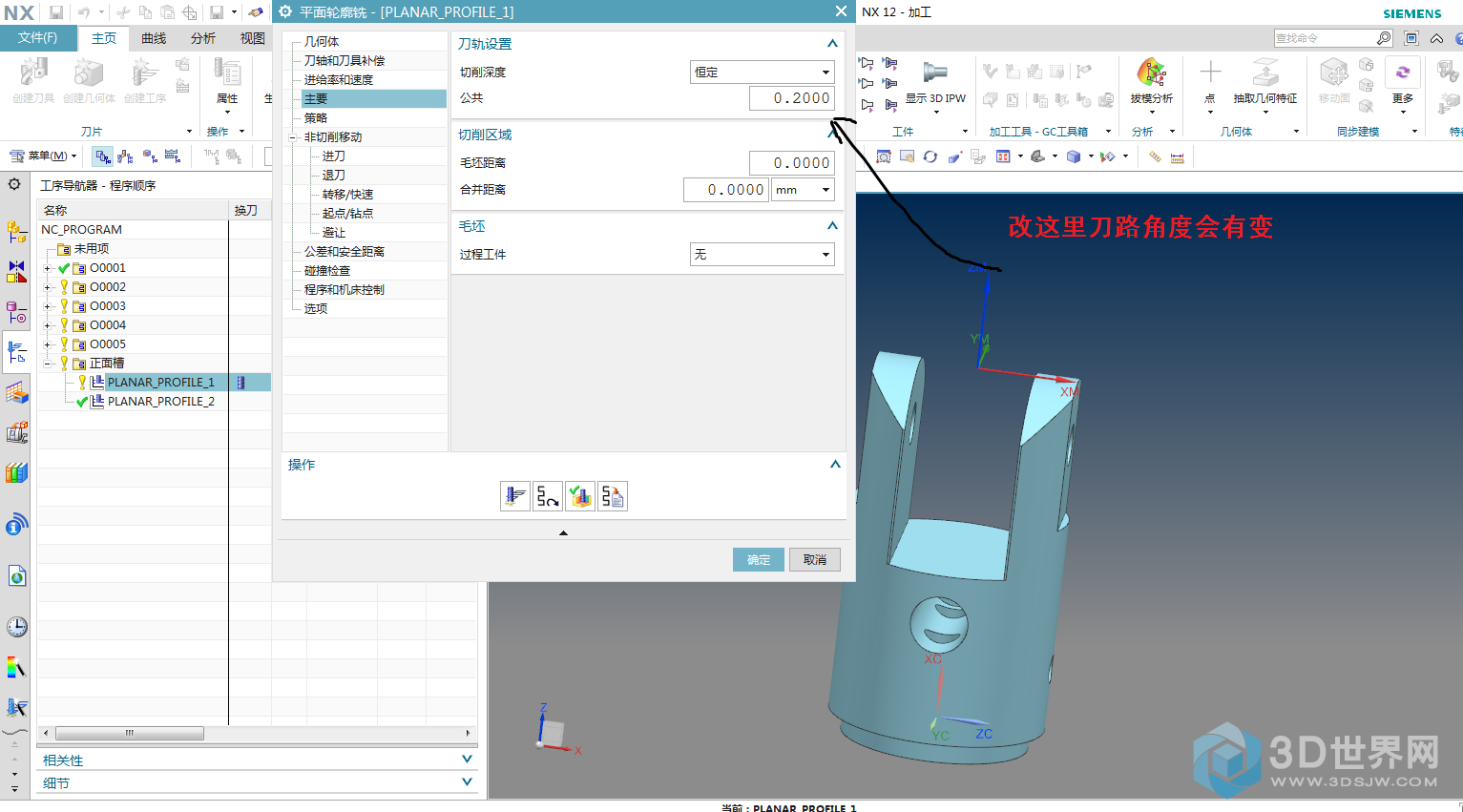Screen dimensions: 1463x812
Task: Click the Generate tool path icon
Action: [x=515, y=496]
